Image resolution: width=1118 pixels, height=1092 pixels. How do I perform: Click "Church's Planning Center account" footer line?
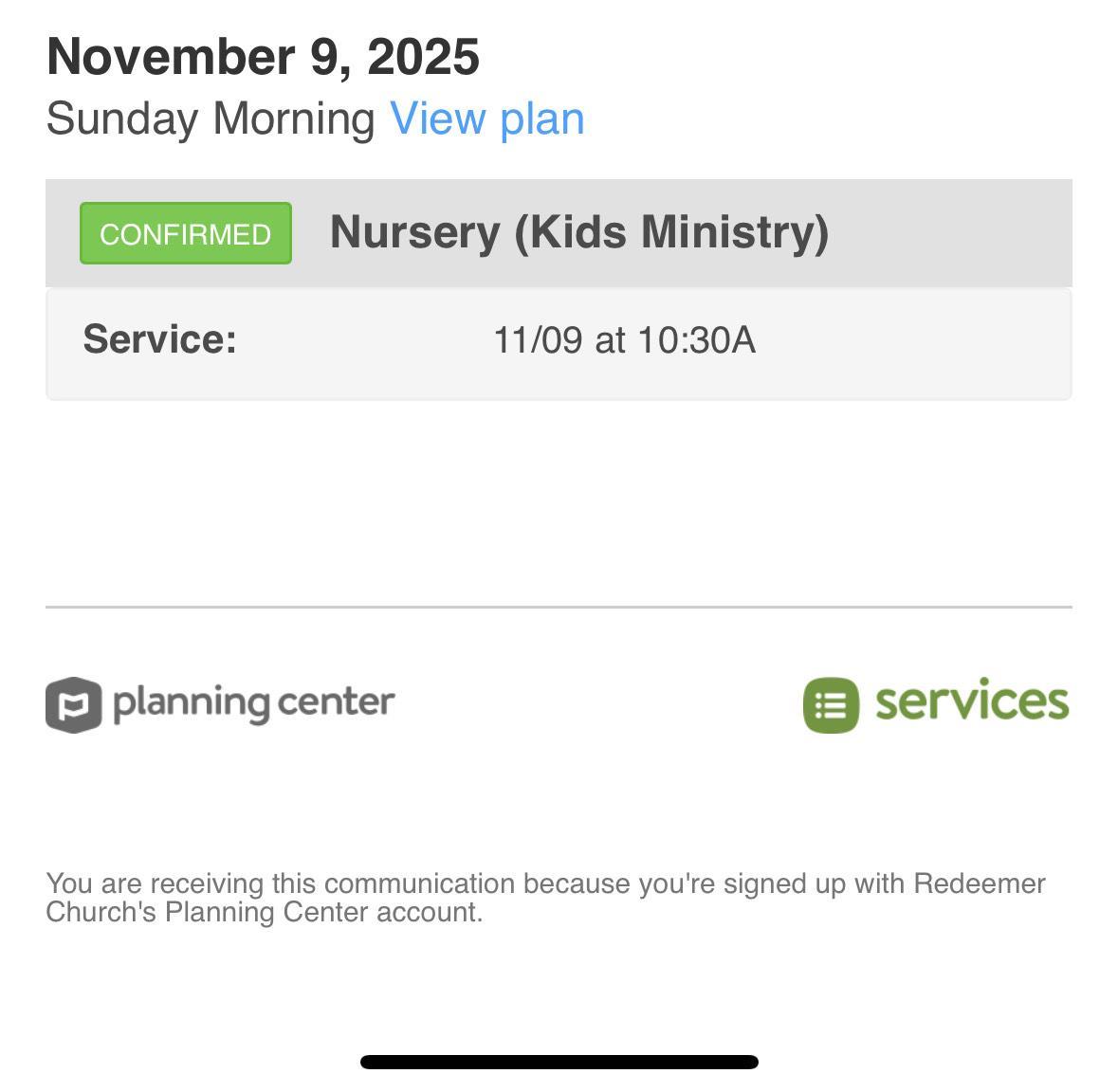click(265, 913)
